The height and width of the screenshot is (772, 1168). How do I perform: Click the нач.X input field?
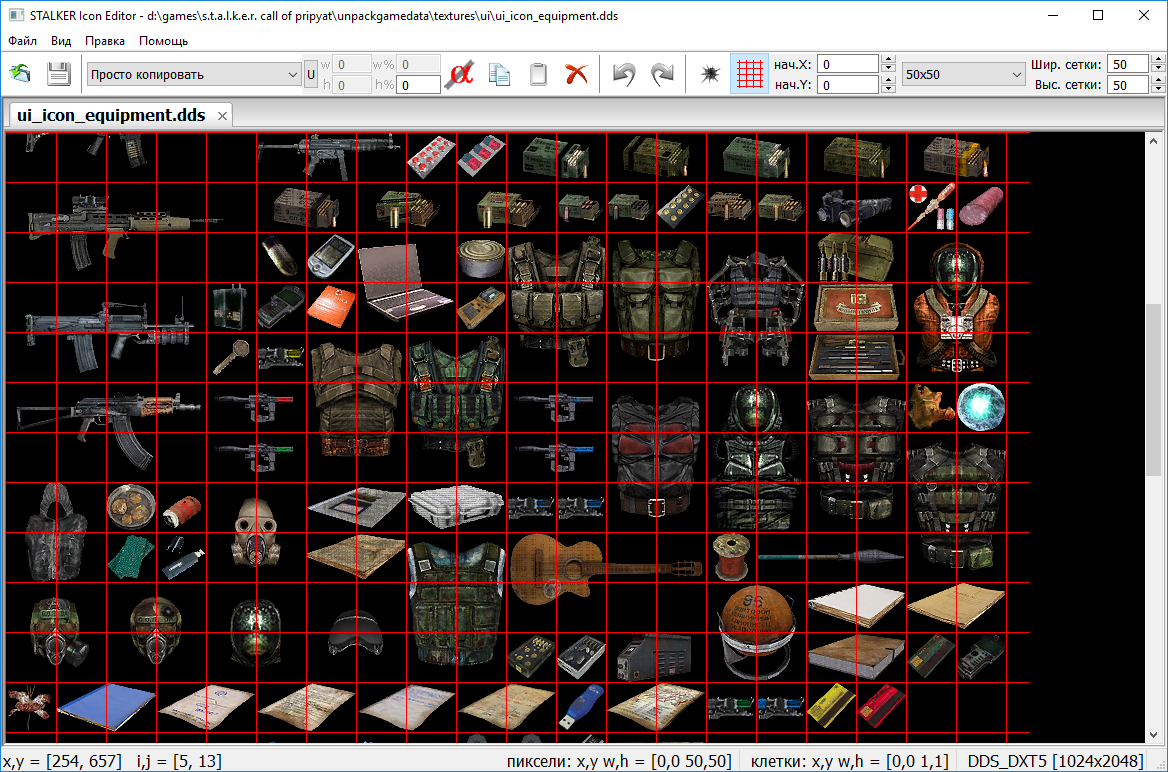848,64
